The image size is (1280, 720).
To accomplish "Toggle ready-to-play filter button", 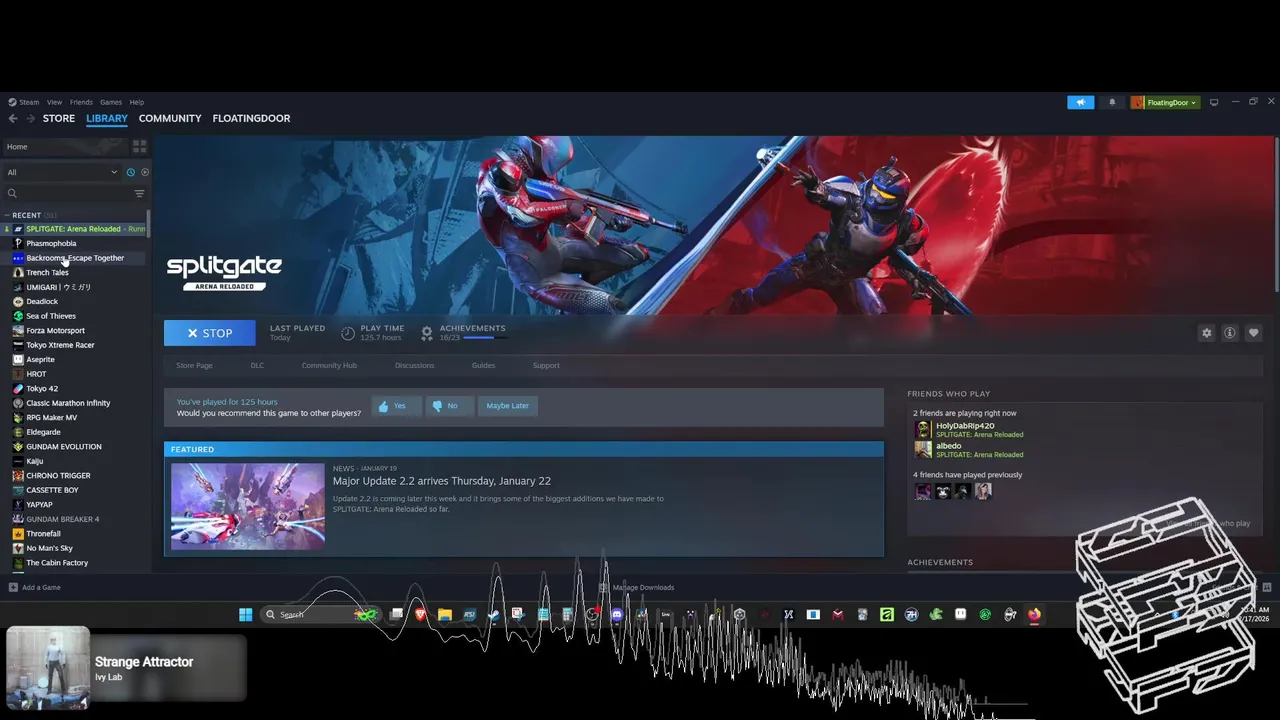I will (144, 172).
